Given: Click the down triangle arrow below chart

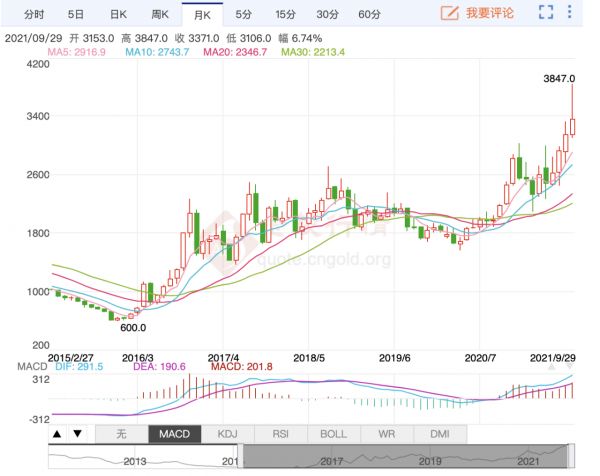Looking at the screenshot, I should [75, 434].
